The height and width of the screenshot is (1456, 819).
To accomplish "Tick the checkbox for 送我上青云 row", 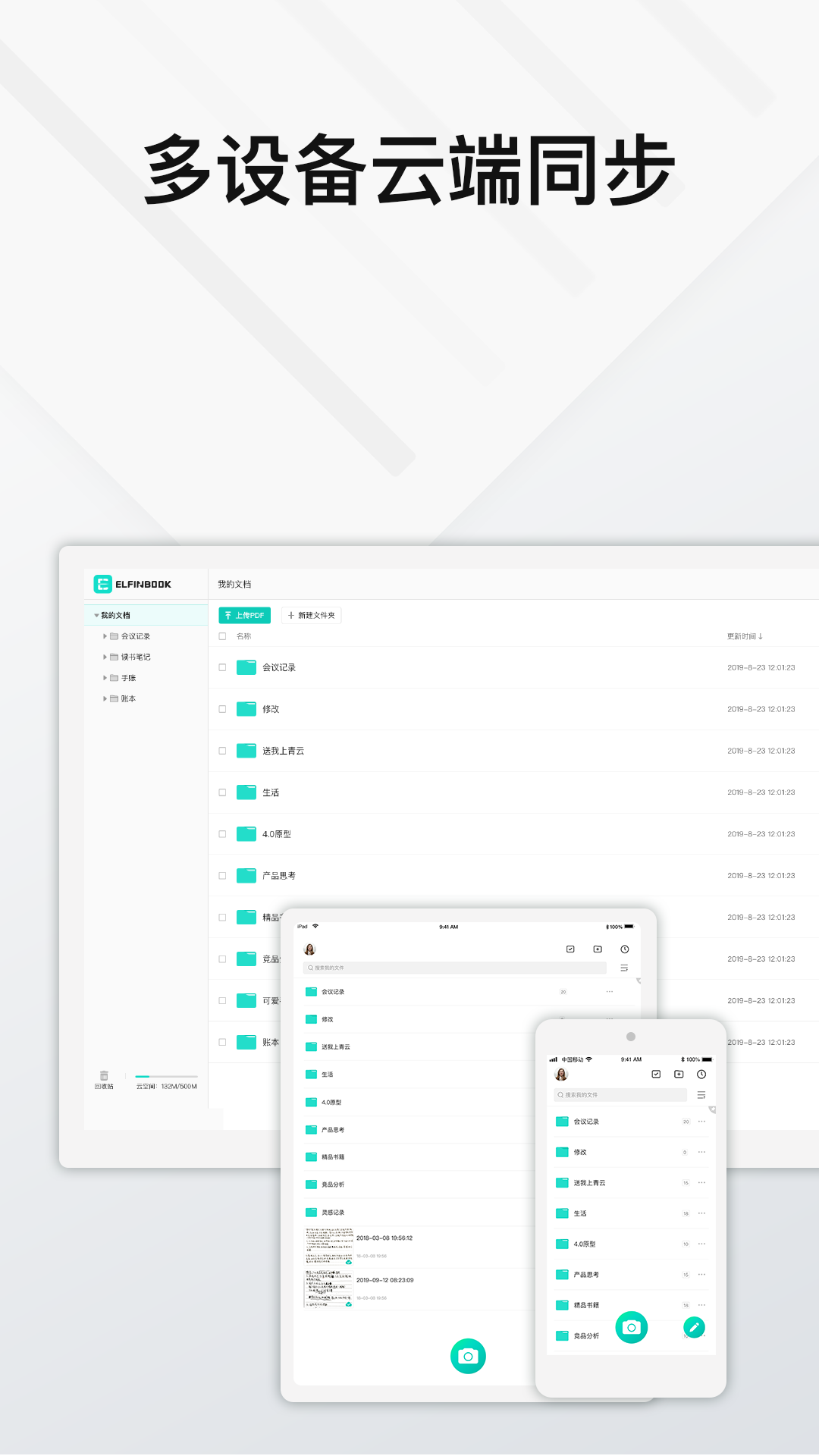I will (222, 751).
